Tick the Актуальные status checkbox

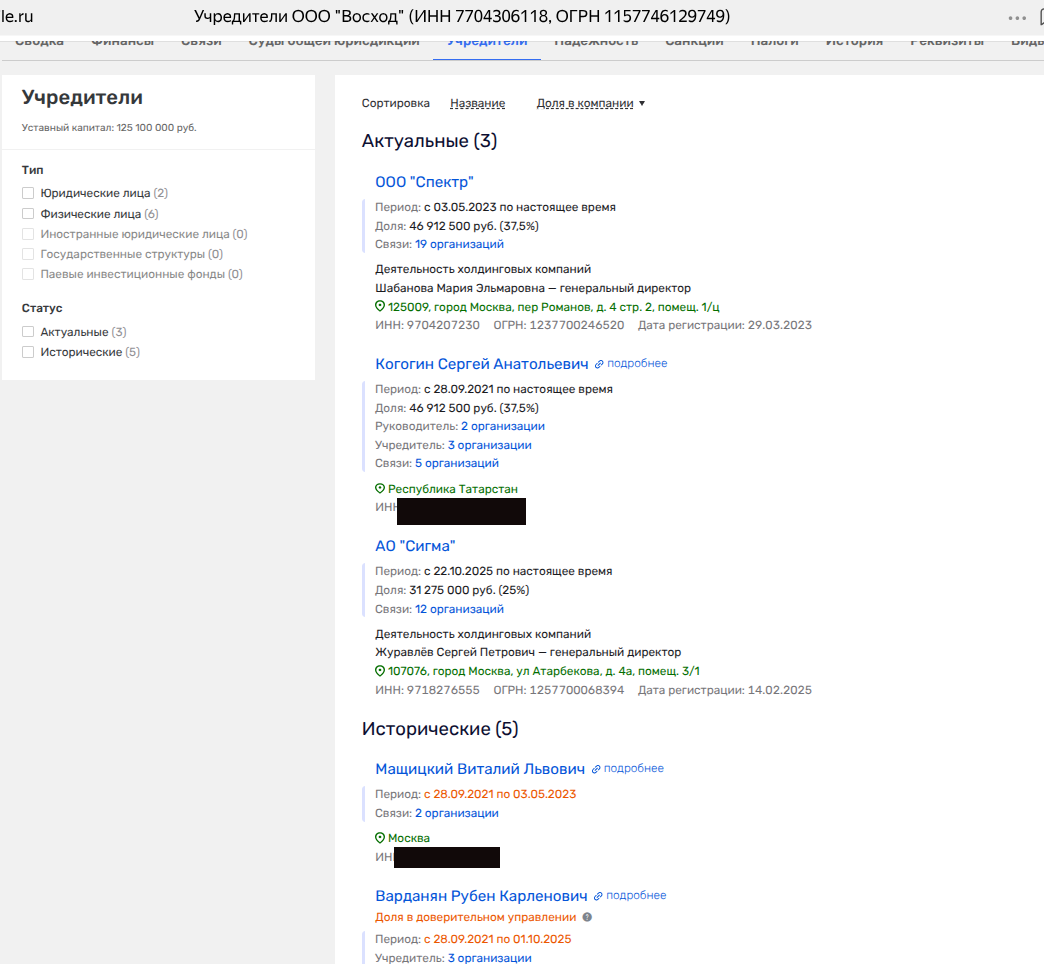point(28,332)
